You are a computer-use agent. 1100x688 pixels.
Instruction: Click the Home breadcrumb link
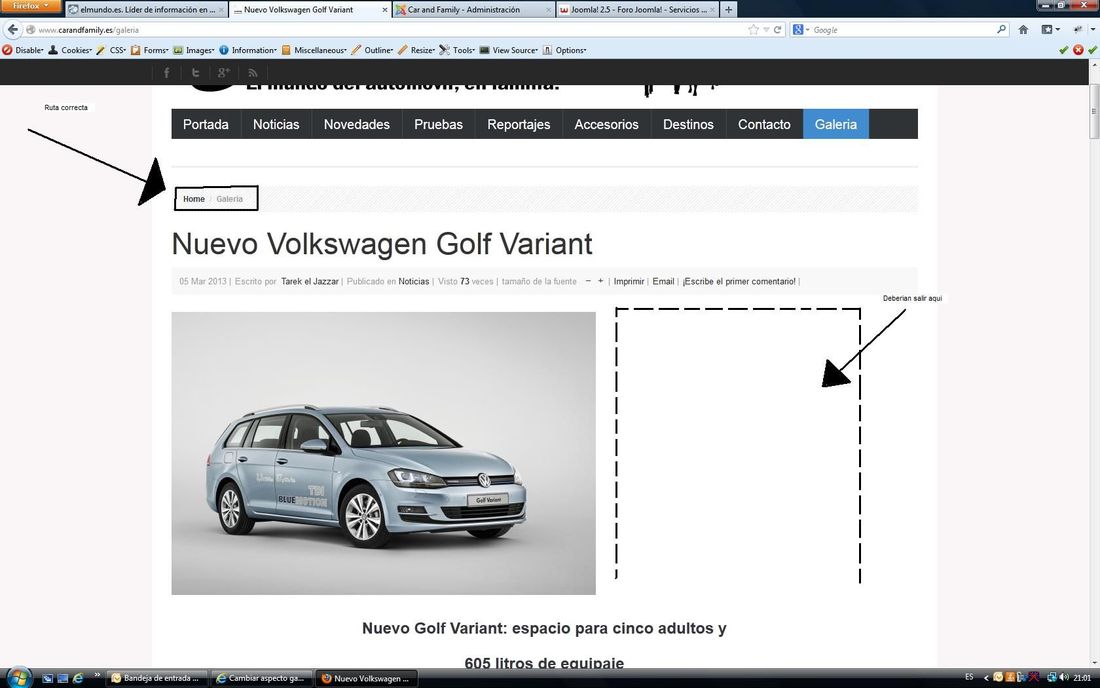[x=194, y=199]
